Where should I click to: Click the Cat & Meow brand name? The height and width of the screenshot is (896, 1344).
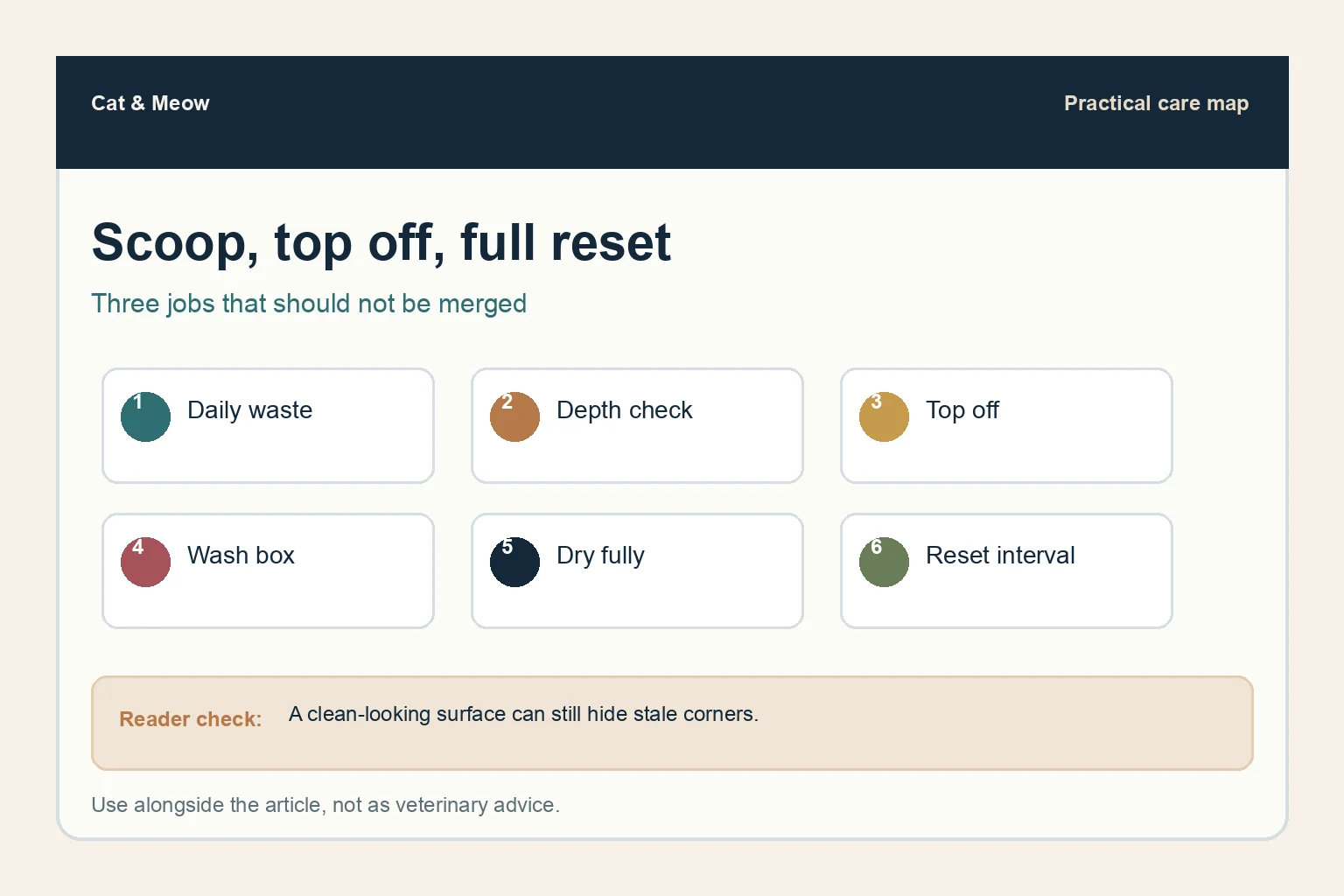[150, 103]
